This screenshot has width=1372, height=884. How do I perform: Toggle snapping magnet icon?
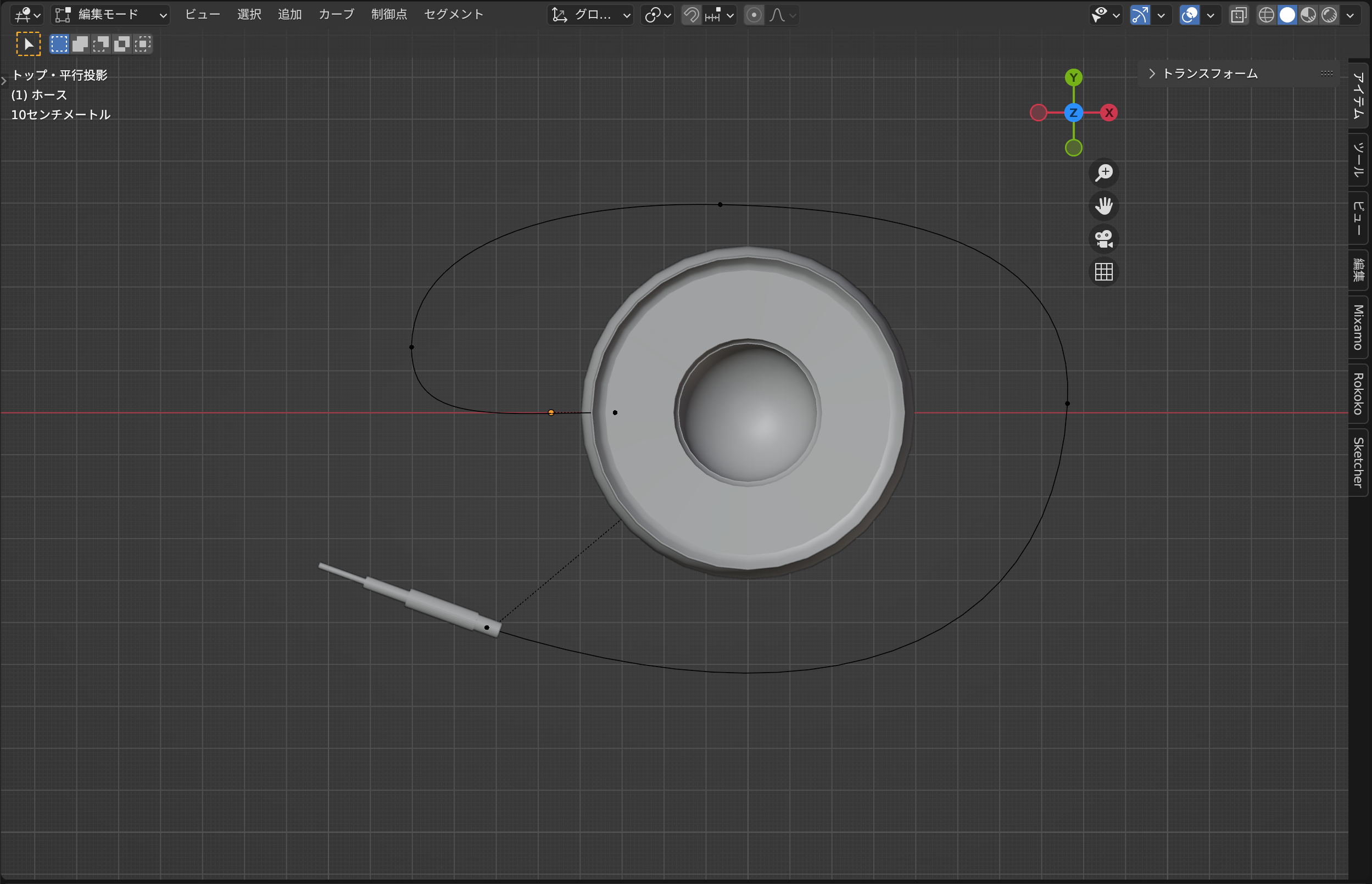click(x=691, y=15)
